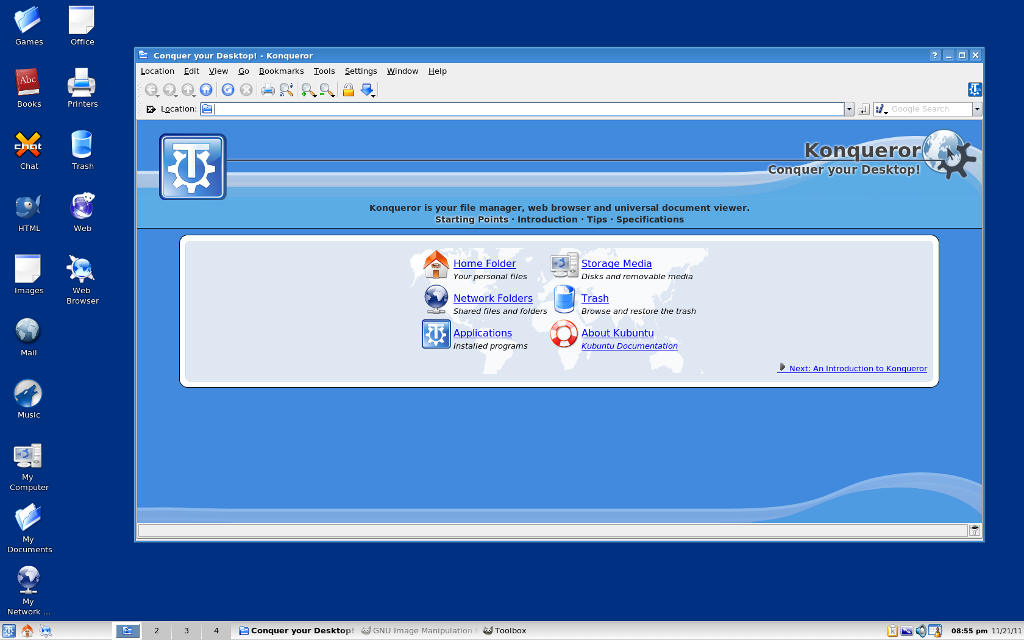The image size is (1024, 640).
Task: Expand the Google Search box dropdown arrow
Action: coord(977,109)
